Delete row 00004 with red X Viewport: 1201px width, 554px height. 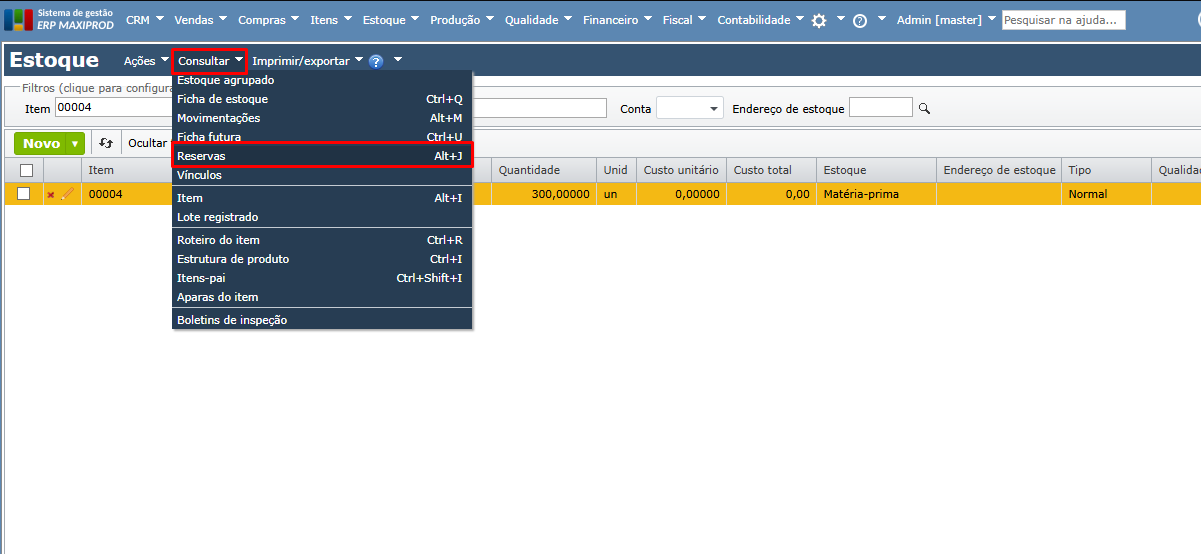click(51, 195)
